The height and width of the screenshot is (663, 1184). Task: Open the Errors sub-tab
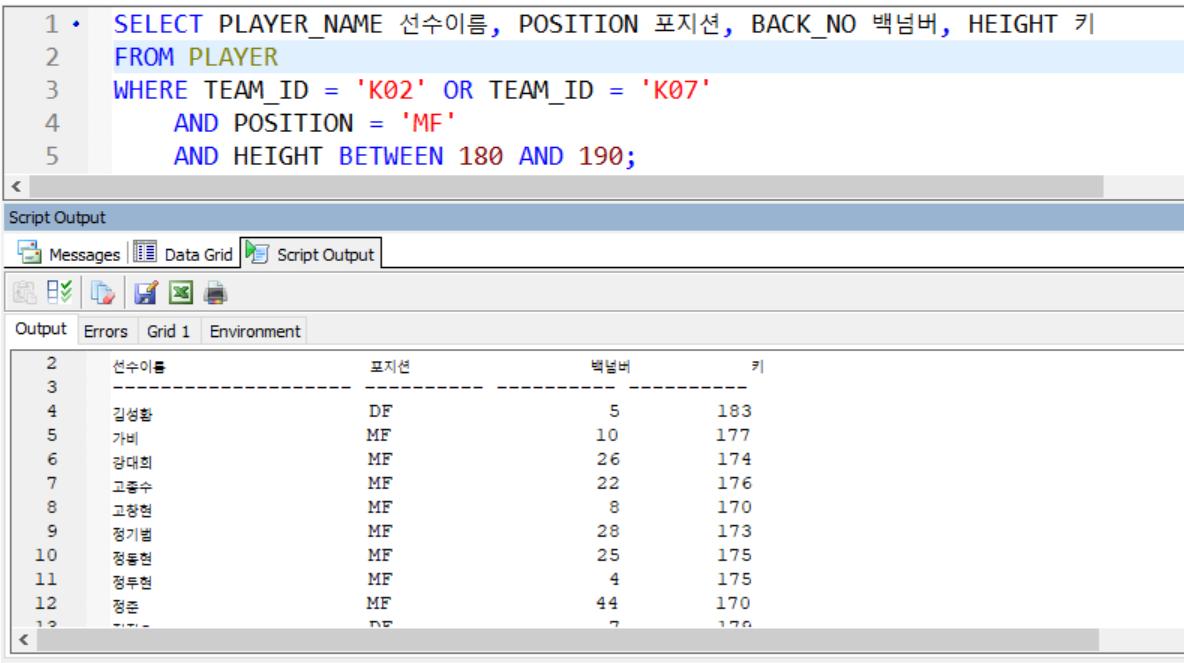tap(106, 332)
